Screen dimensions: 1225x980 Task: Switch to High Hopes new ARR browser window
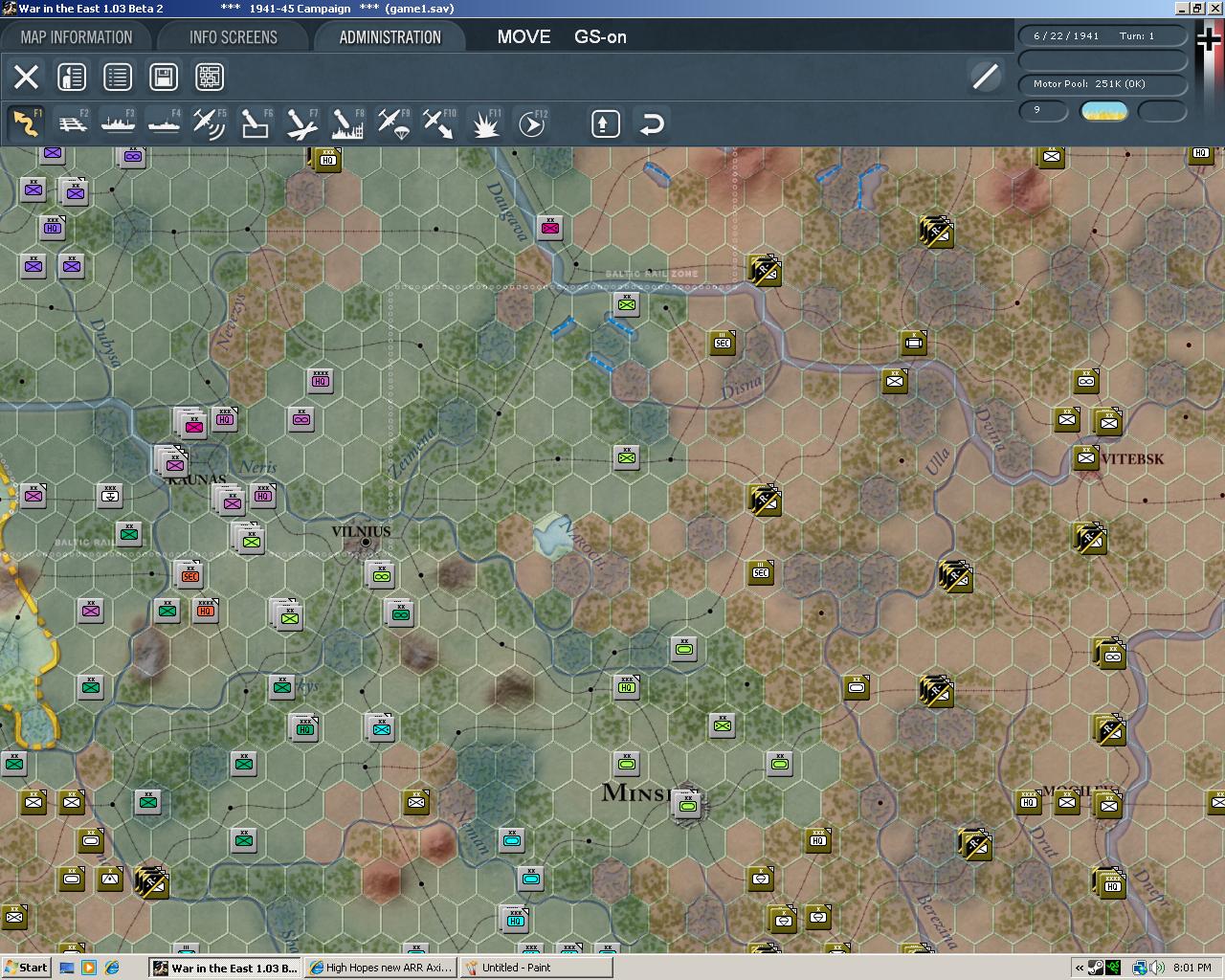pyautogui.click(x=381, y=968)
